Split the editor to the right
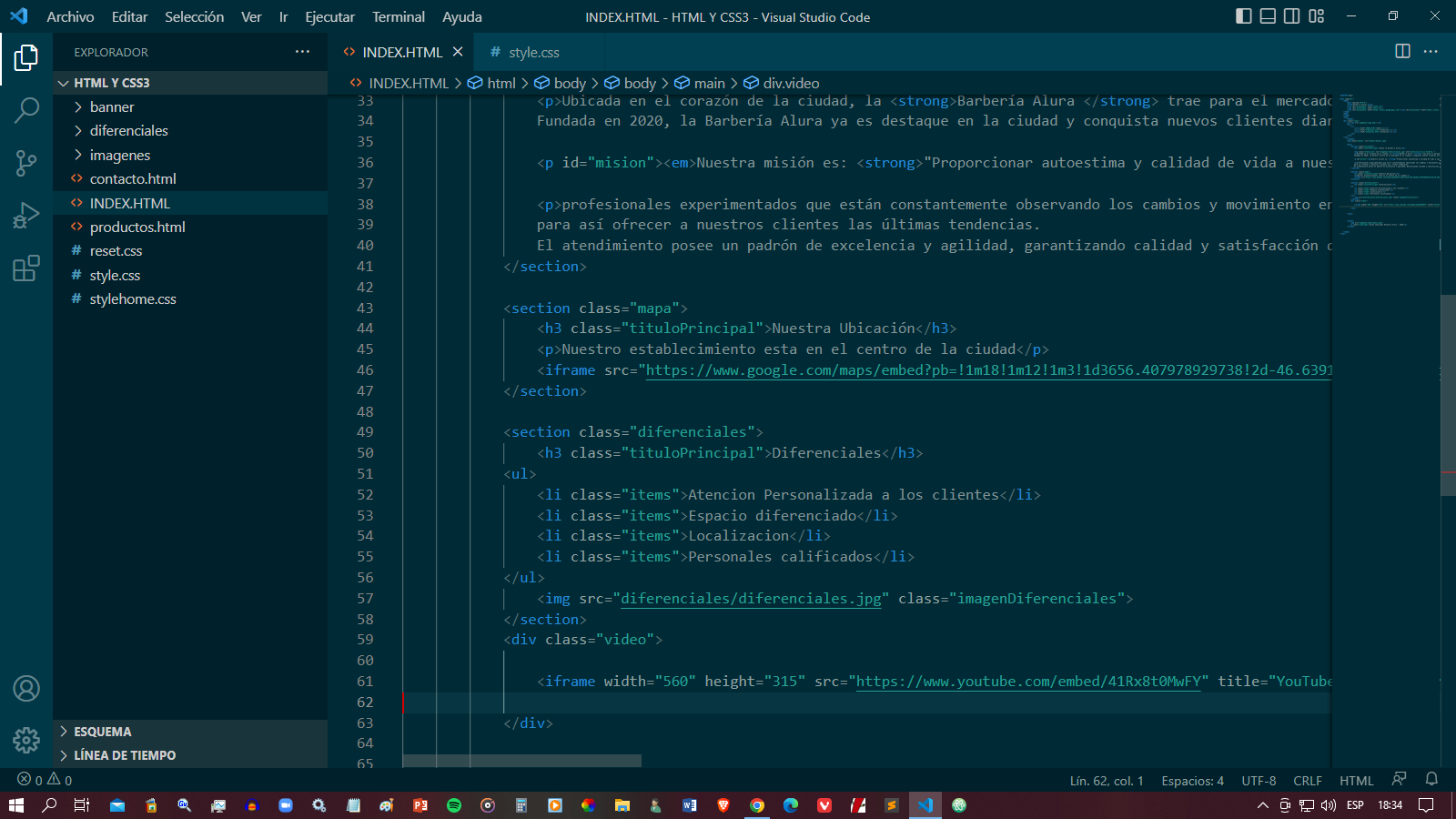Viewport: 1456px width, 819px height. 1402,51
